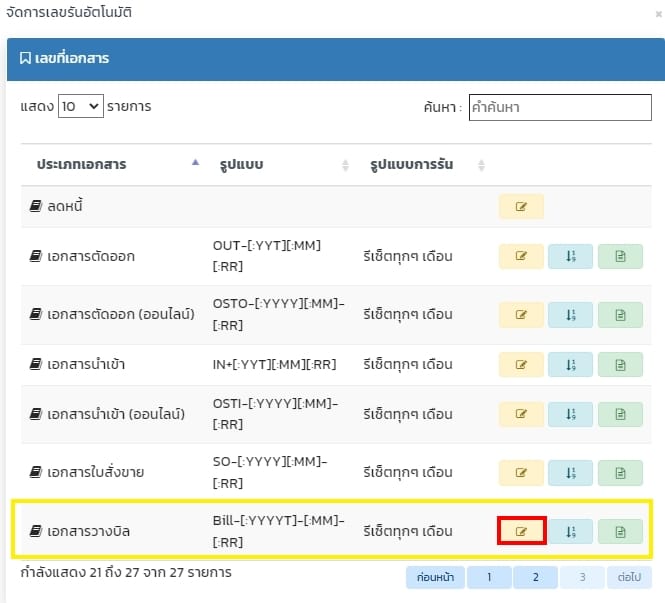
Task: Click the ค้นหา search input field
Action: click(560, 107)
